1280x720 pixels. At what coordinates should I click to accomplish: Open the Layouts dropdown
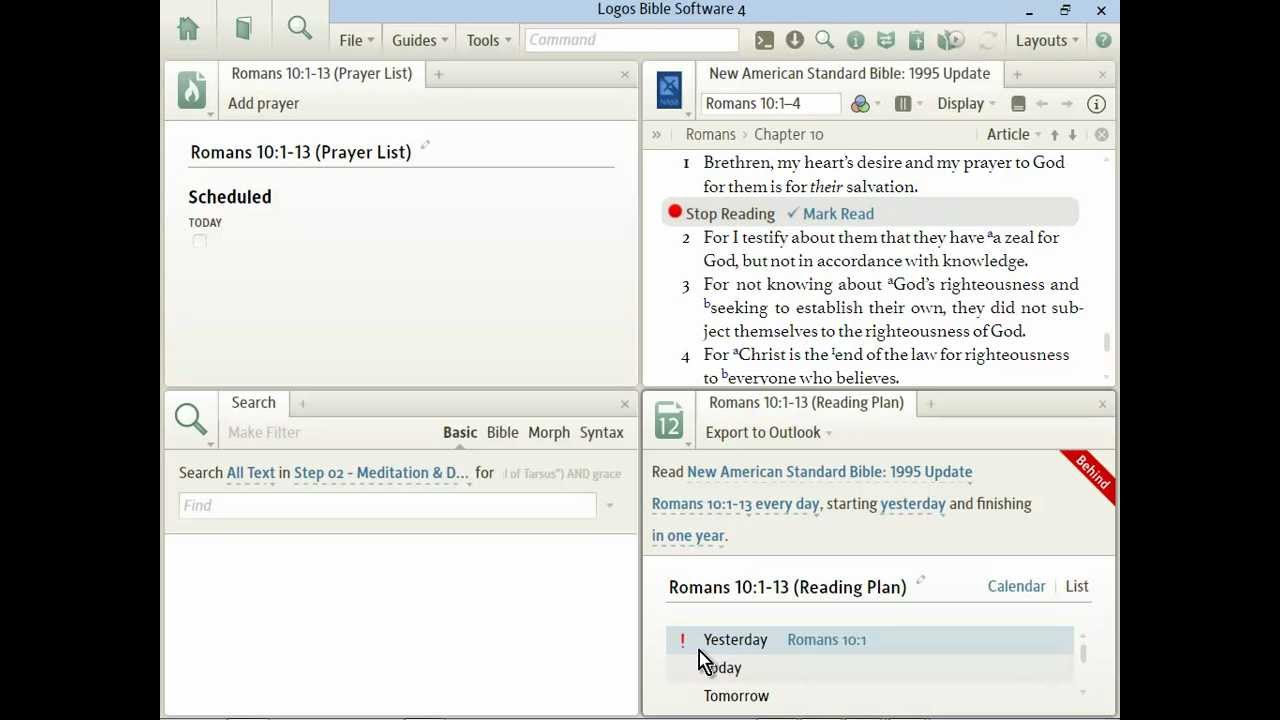pos(1047,40)
